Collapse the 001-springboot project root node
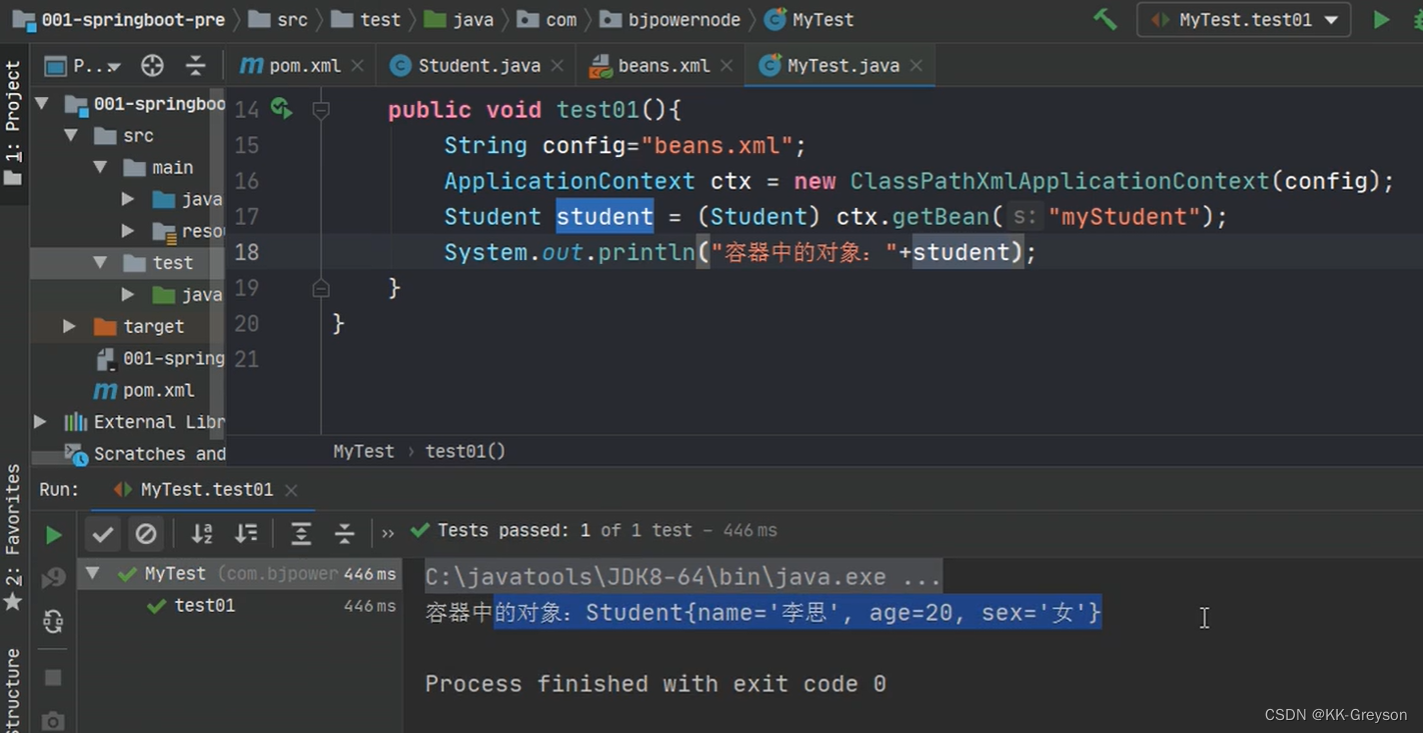This screenshot has width=1423, height=733. coord(42,103)
